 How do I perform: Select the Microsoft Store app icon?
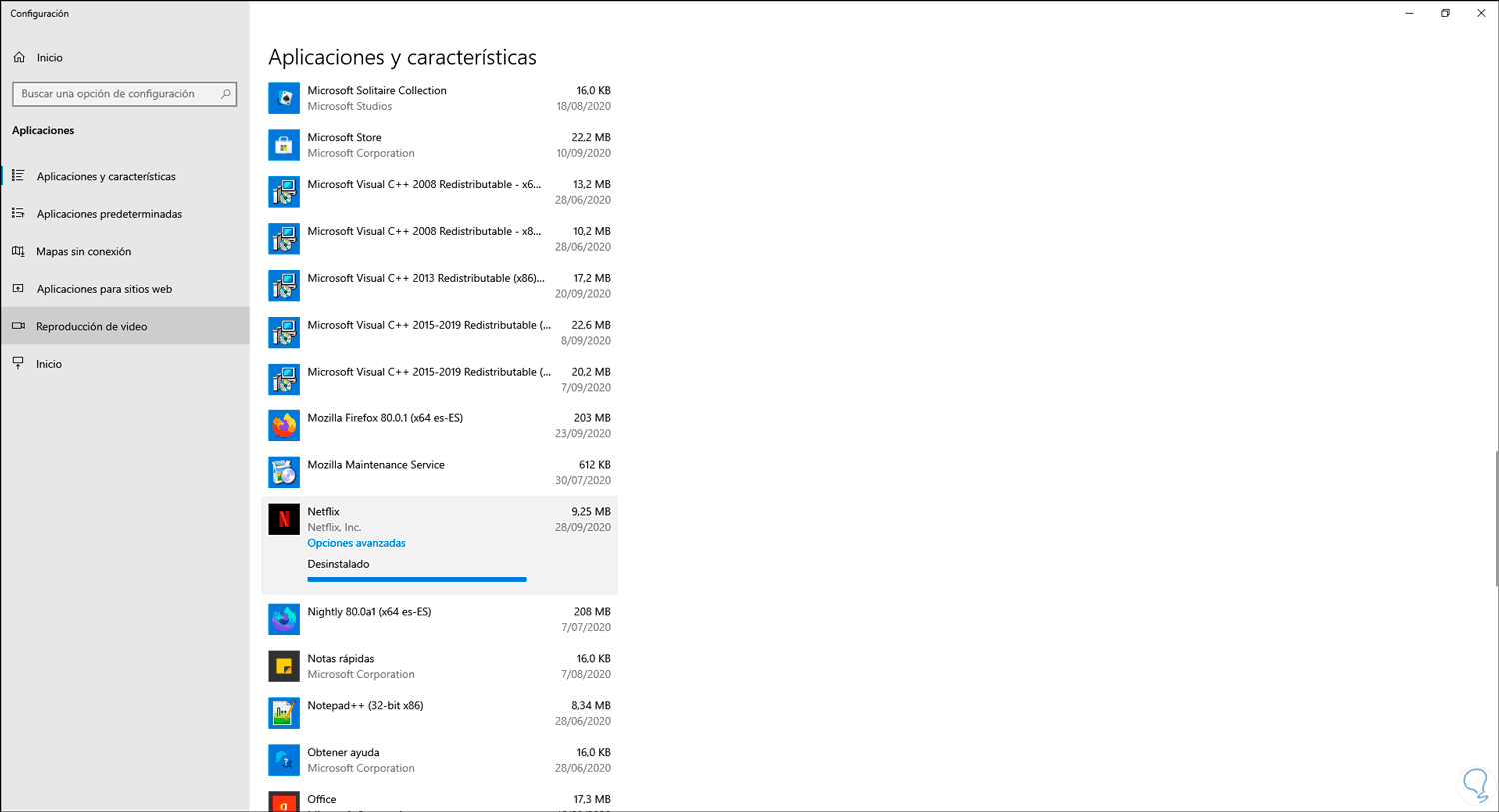coord(284,145)
